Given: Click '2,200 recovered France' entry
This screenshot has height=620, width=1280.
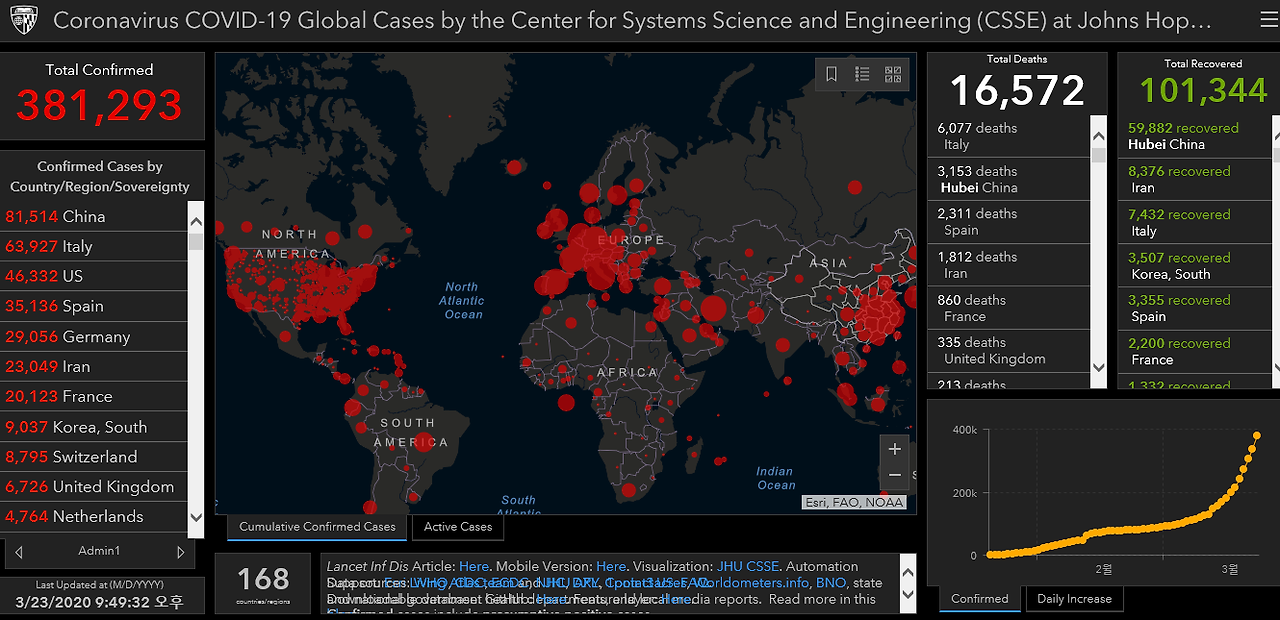Looking at the screenshot, I should tap(1194, 351).
